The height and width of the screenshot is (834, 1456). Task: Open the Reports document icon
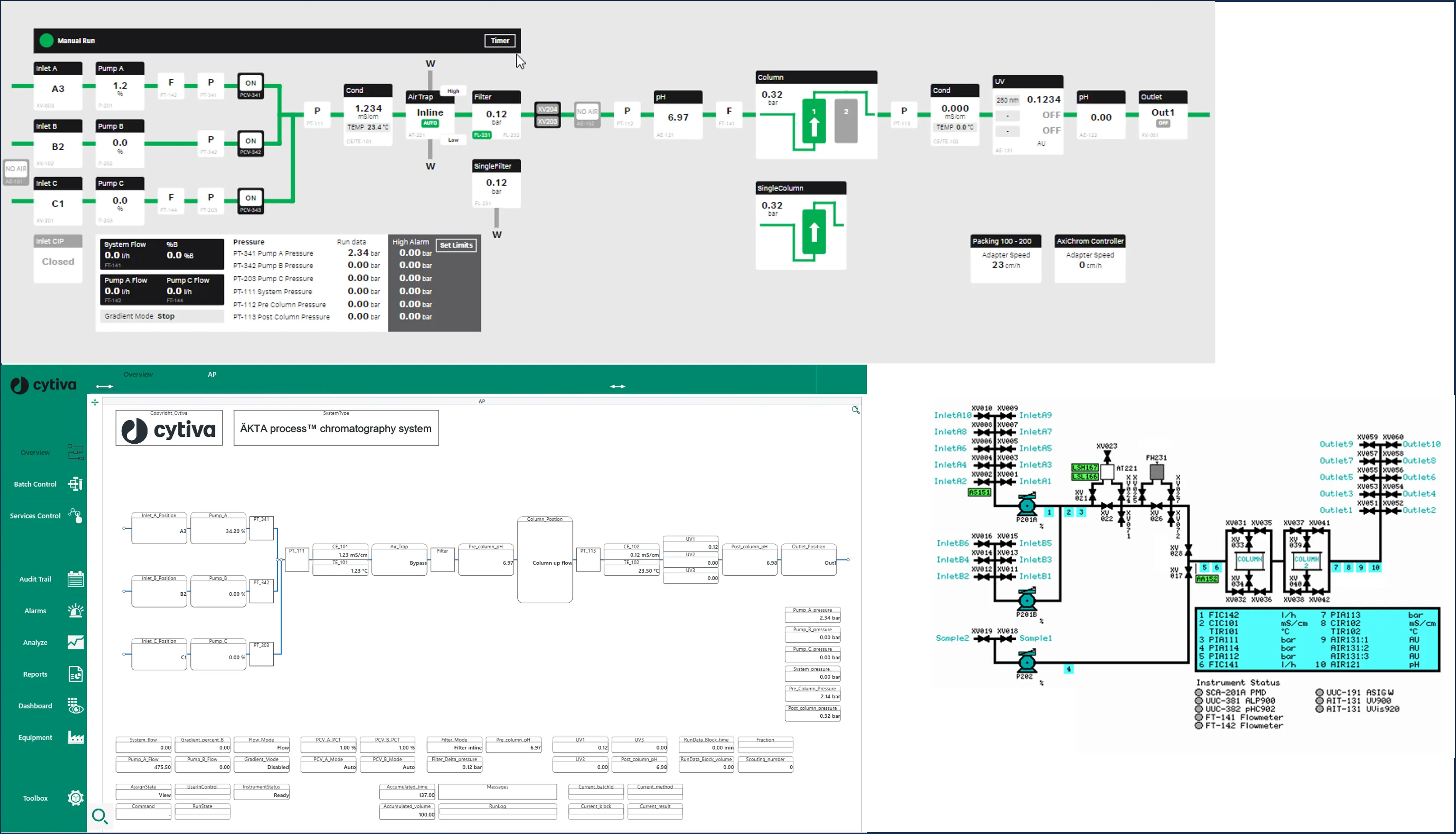click(75, 674)
